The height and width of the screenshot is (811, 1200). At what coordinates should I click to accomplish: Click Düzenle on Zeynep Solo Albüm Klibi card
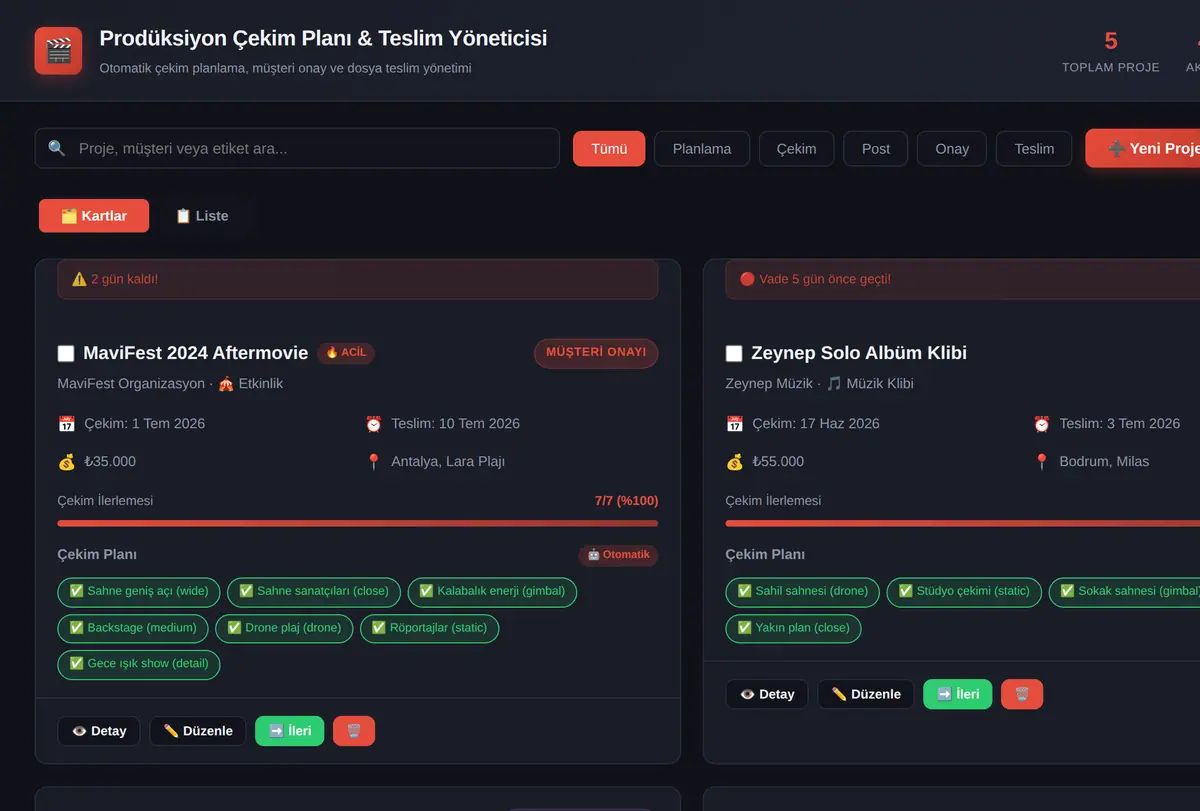pos(866,694)
